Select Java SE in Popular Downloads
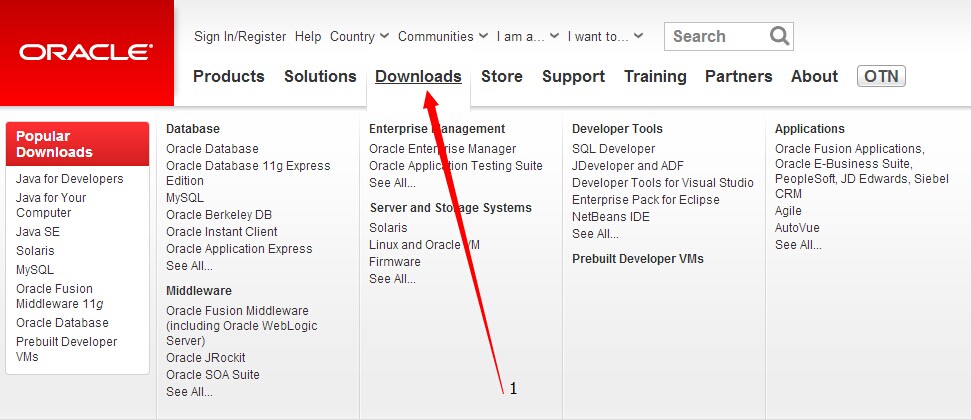The height and width of the screenshot is (420, 971). point(38,232)
